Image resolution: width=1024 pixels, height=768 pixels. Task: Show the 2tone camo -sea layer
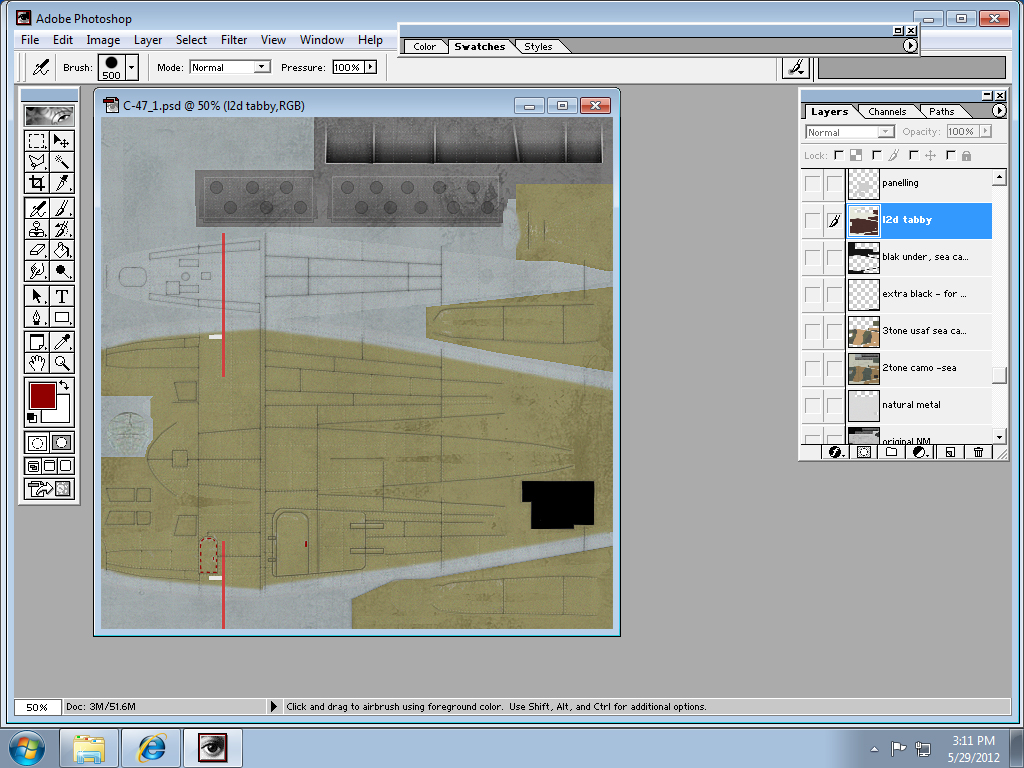[812, 368]
